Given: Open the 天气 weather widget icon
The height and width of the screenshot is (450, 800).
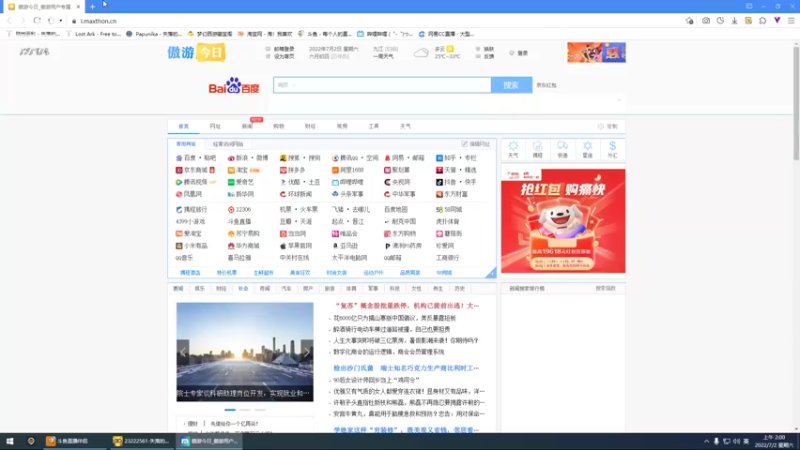Looking at the screenshot, I should 513,149.
